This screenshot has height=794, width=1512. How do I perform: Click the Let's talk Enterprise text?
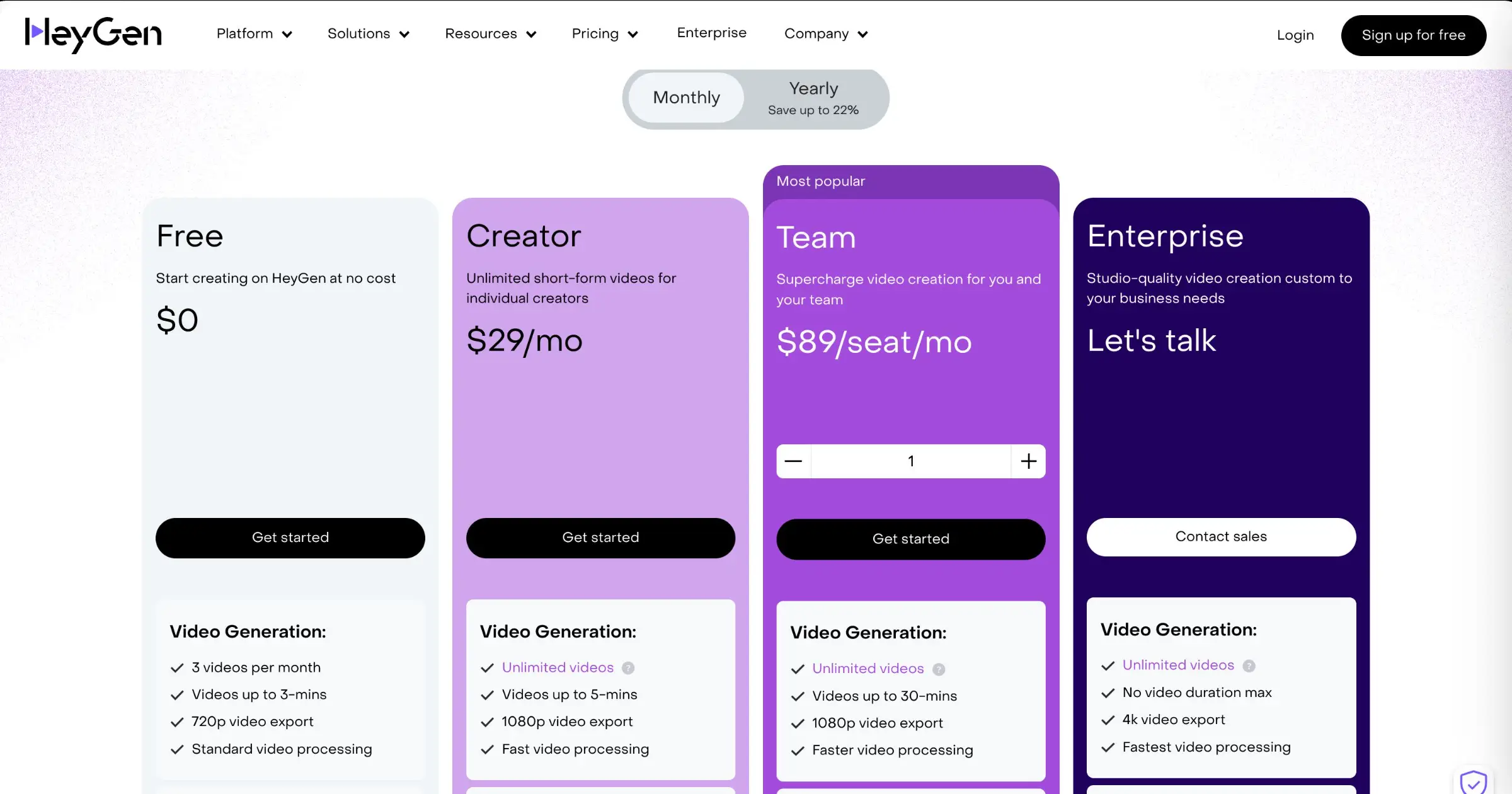coord(1152,341)
